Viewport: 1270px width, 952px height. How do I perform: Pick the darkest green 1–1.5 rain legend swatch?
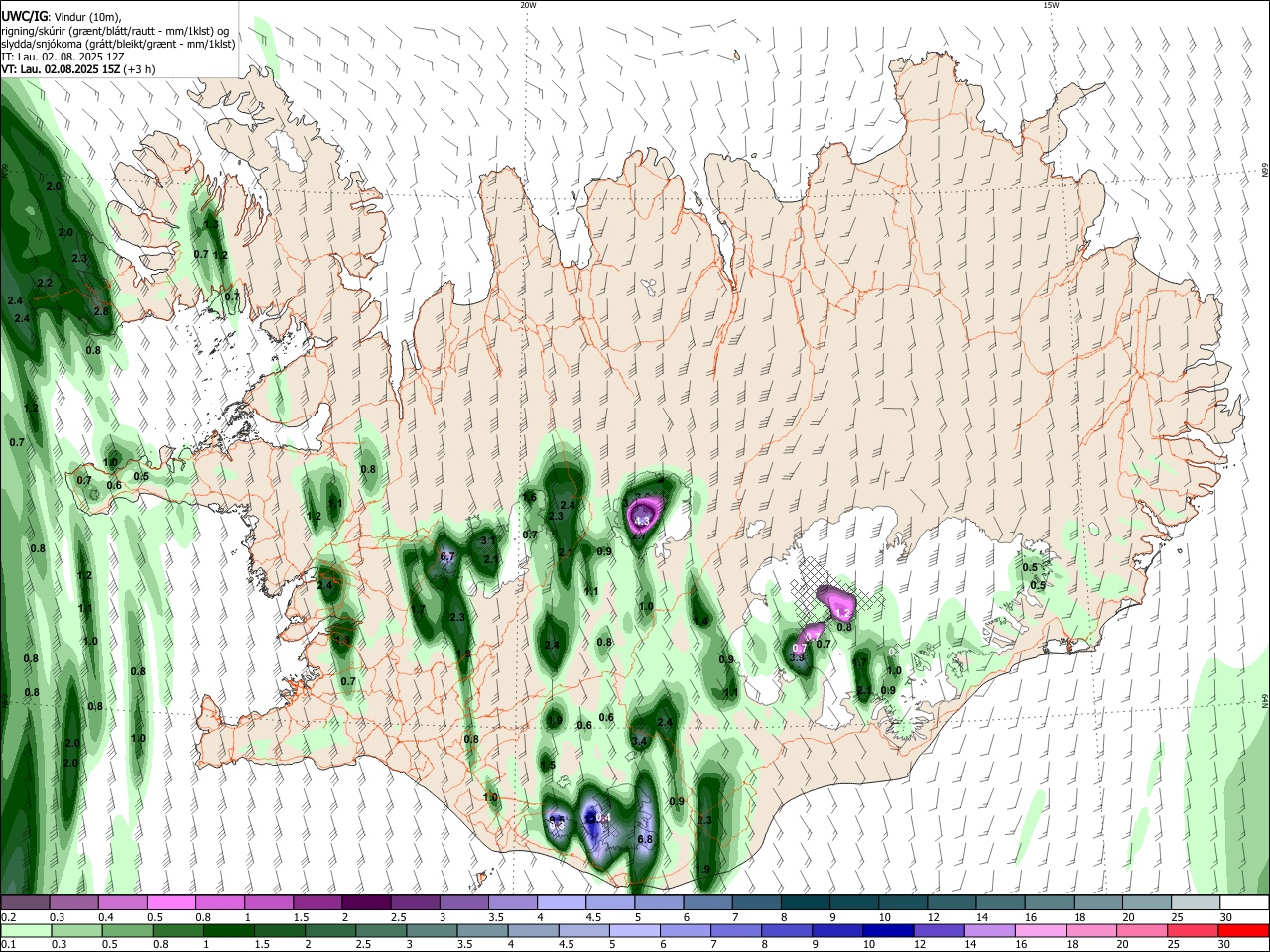pos(230,930)
